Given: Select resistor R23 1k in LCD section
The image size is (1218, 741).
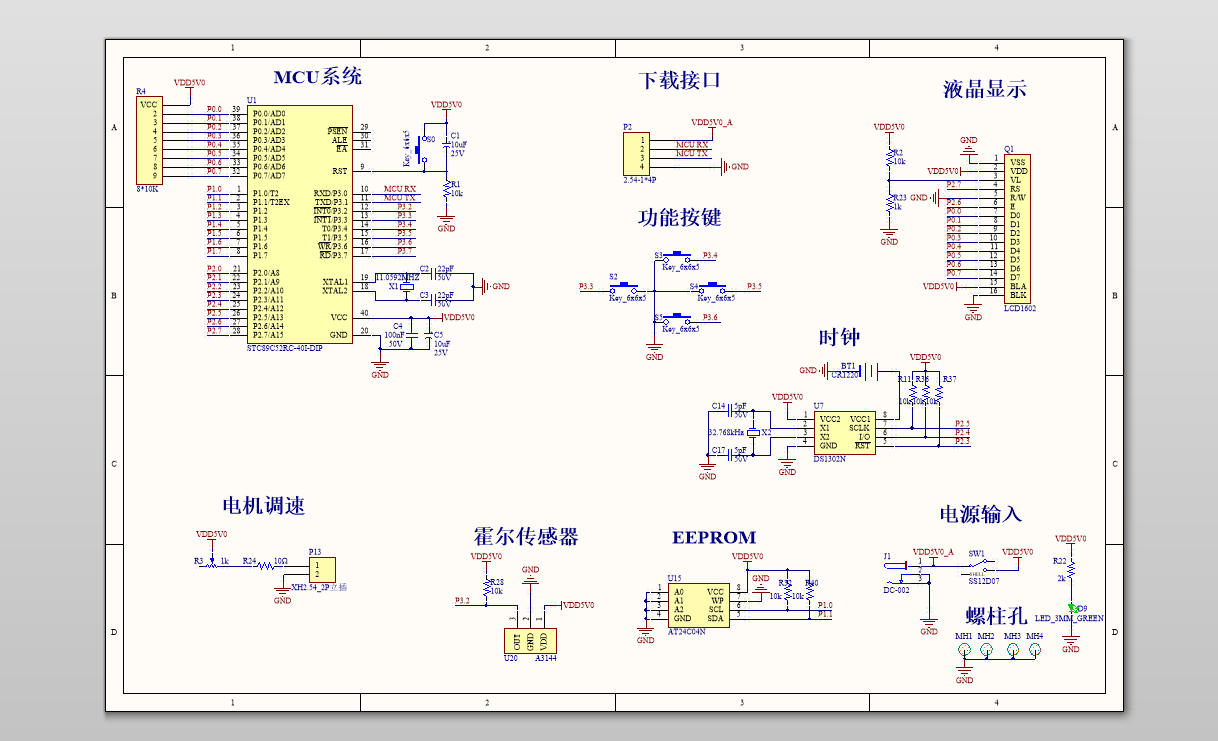Looking at the screenshot, I should coord(890,203).
